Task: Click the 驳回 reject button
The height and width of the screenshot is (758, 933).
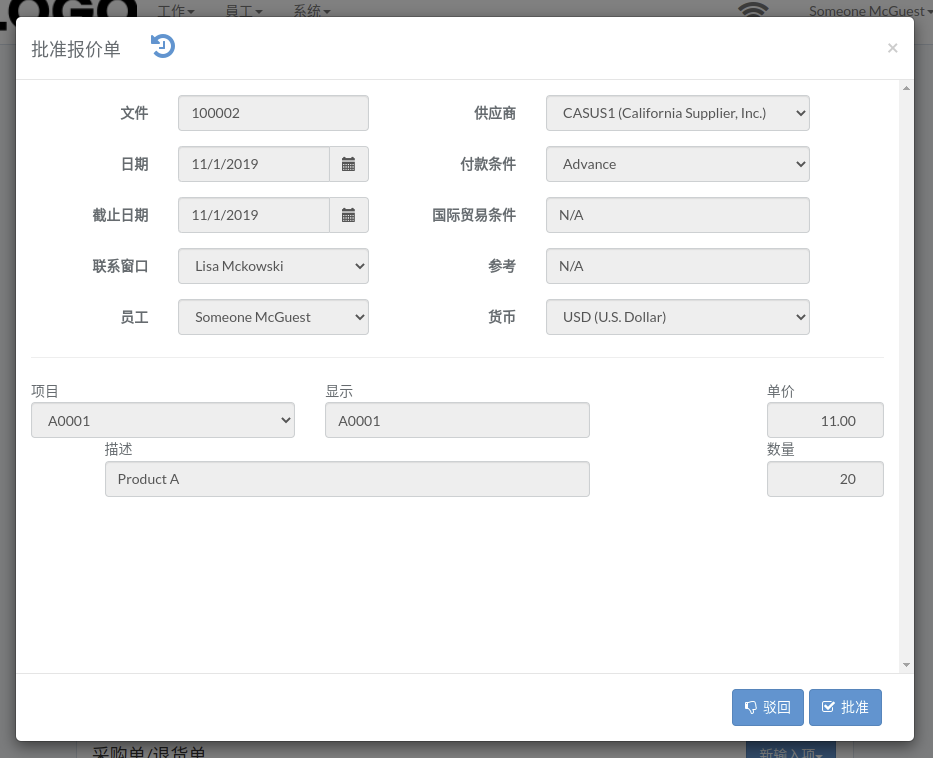Action: (768, 707)
